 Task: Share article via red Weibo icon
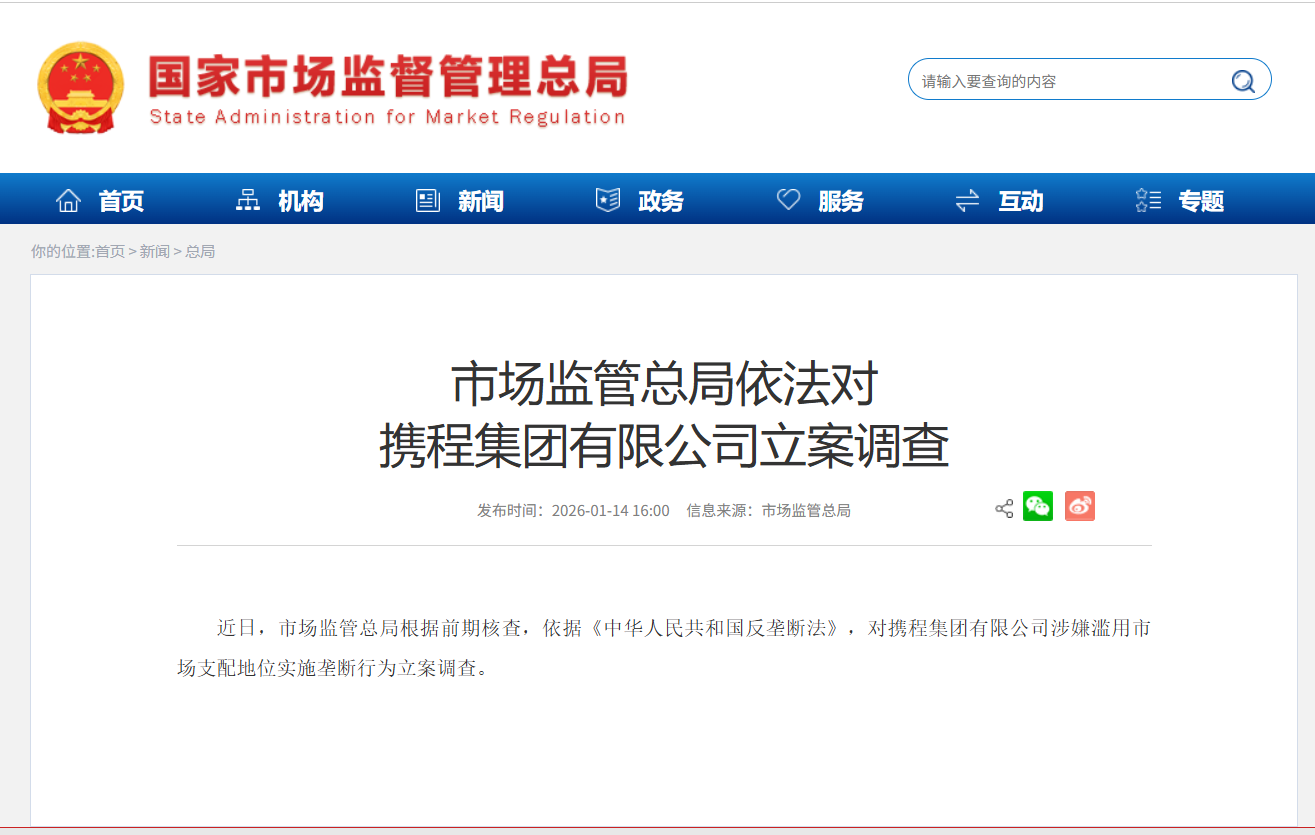[1080, 506]
